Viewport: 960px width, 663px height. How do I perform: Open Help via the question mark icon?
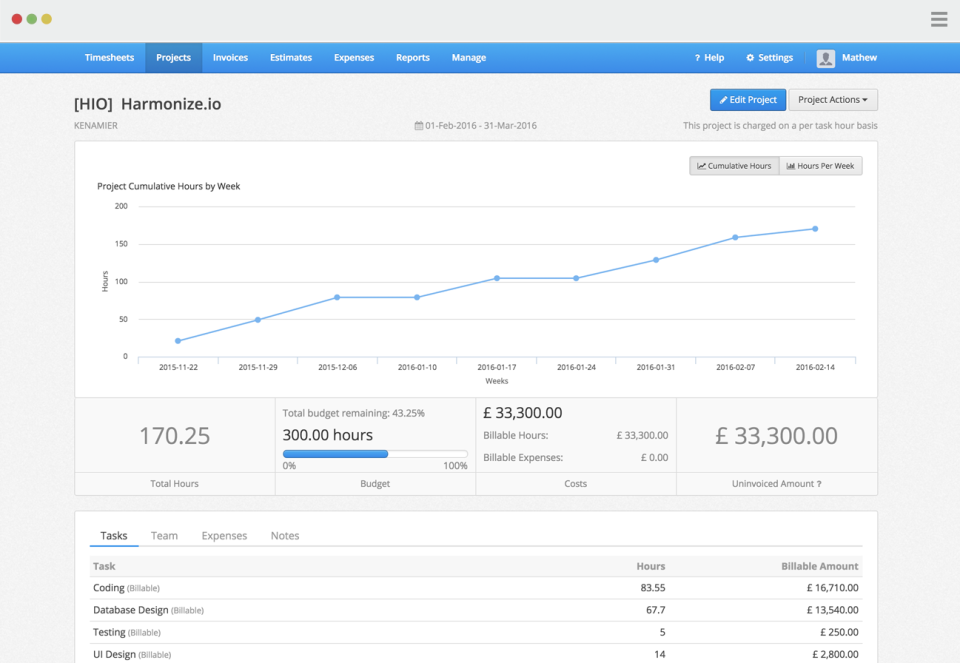pos(697,57)
